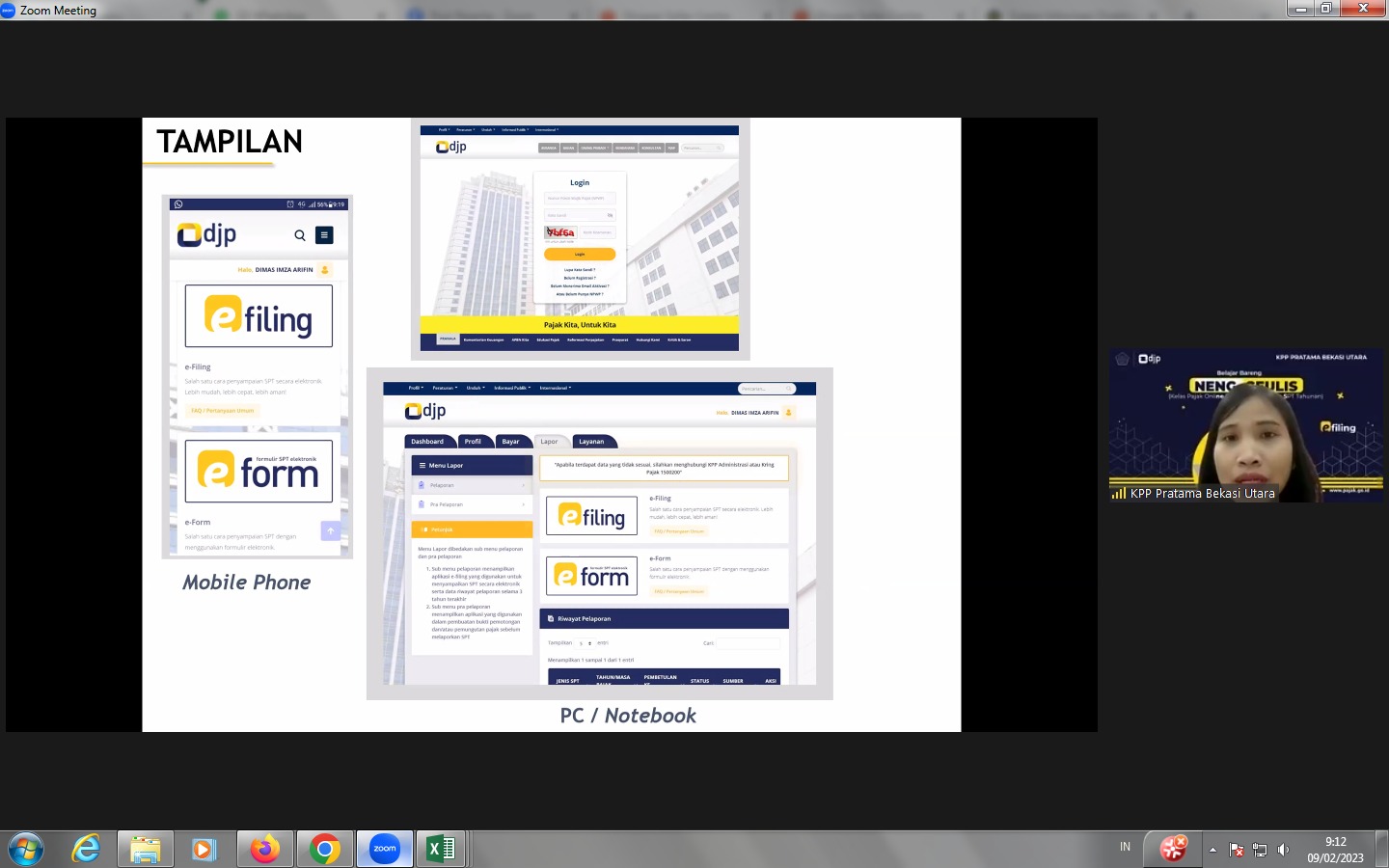
Task: Click the e-filing logo in PC view
Action: coord(591,517)
